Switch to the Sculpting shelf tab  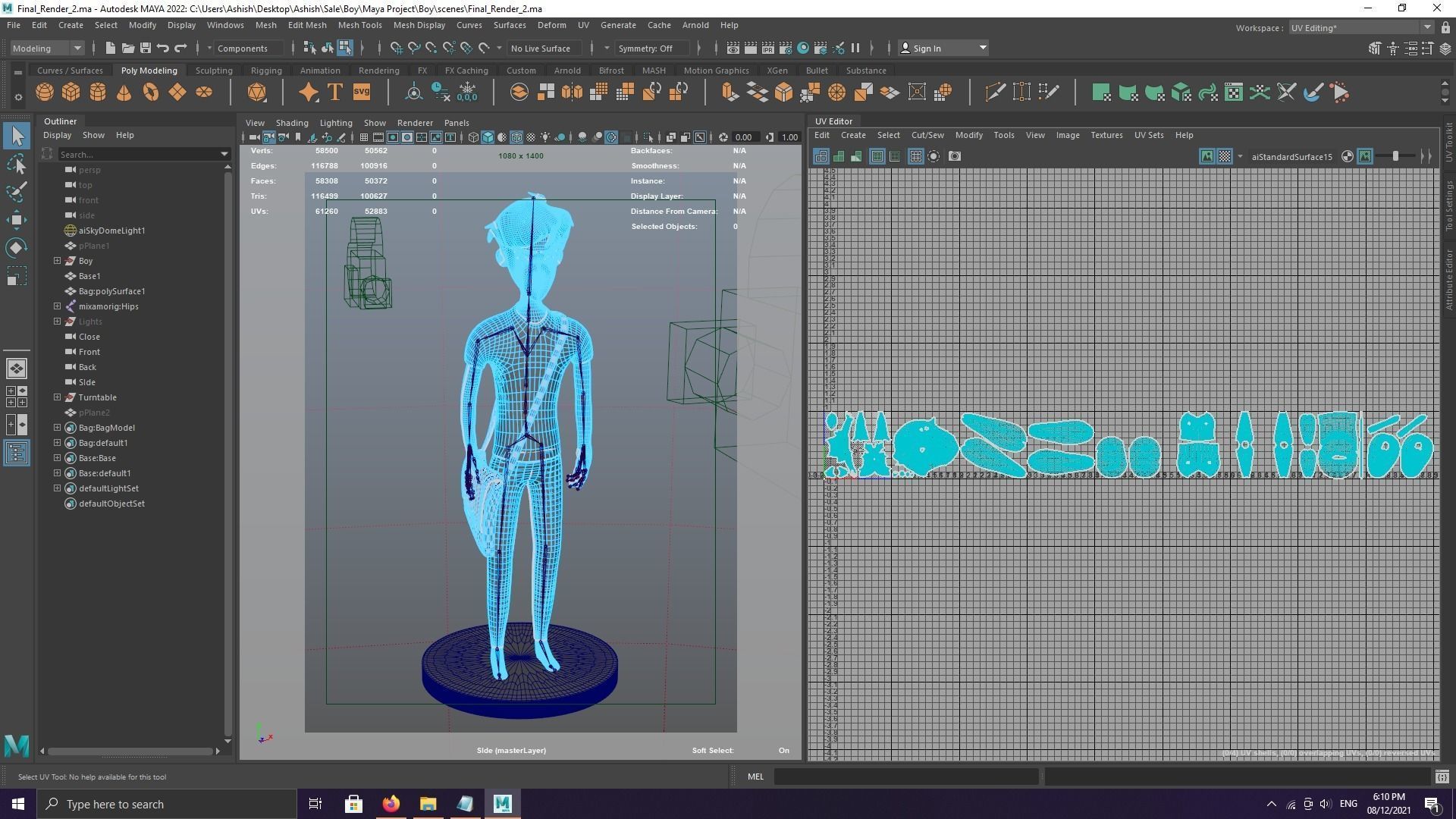coord(214,70)
